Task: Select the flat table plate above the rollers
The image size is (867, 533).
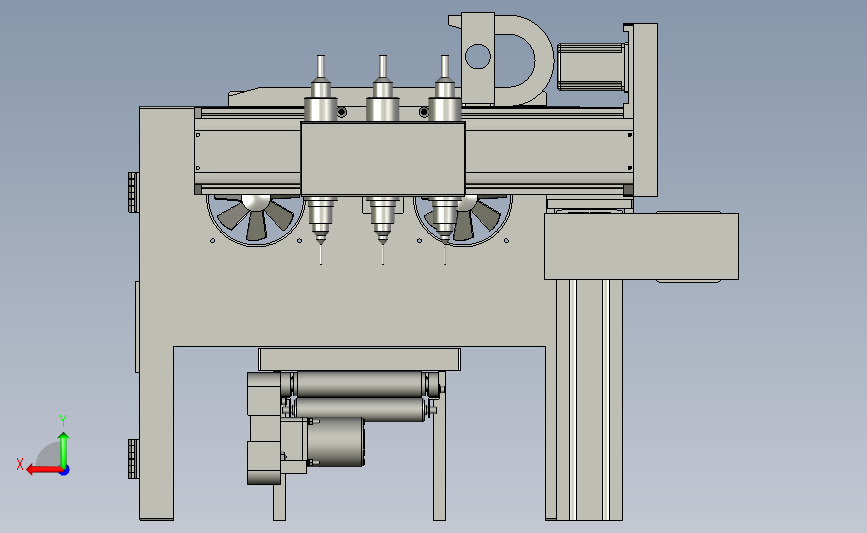Action: [359, 359]
